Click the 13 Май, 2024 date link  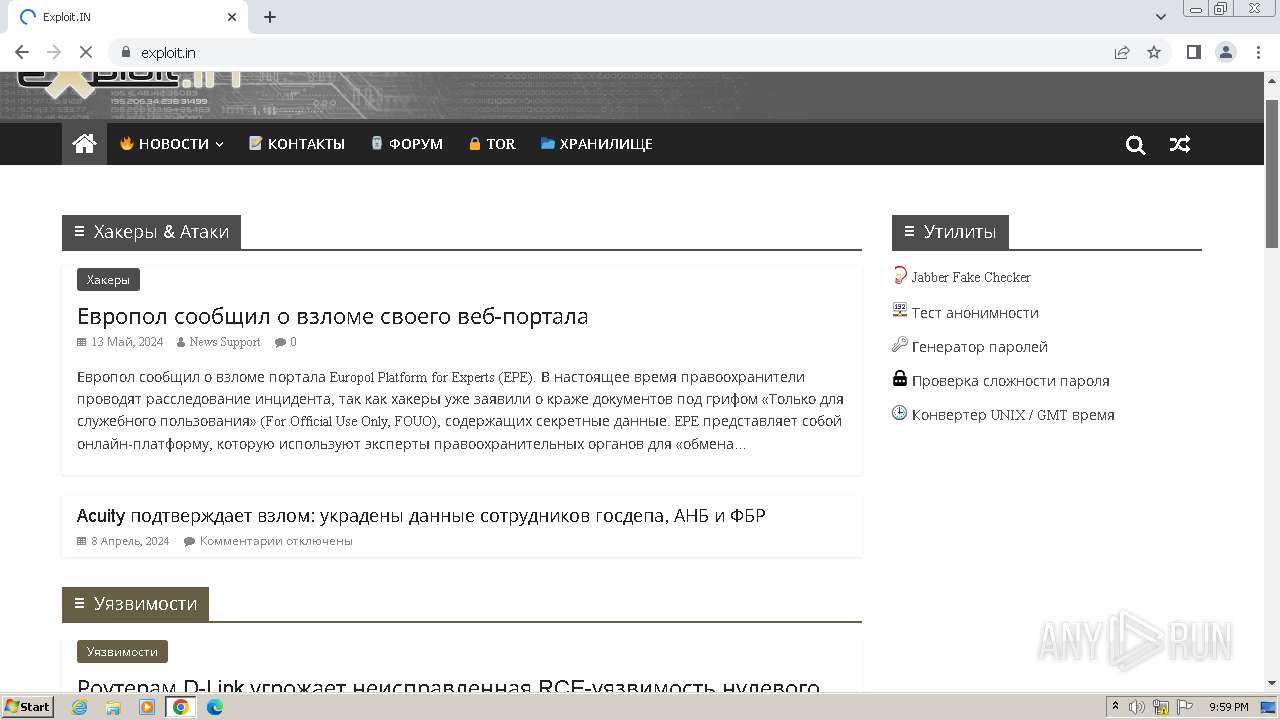[127, 342]
